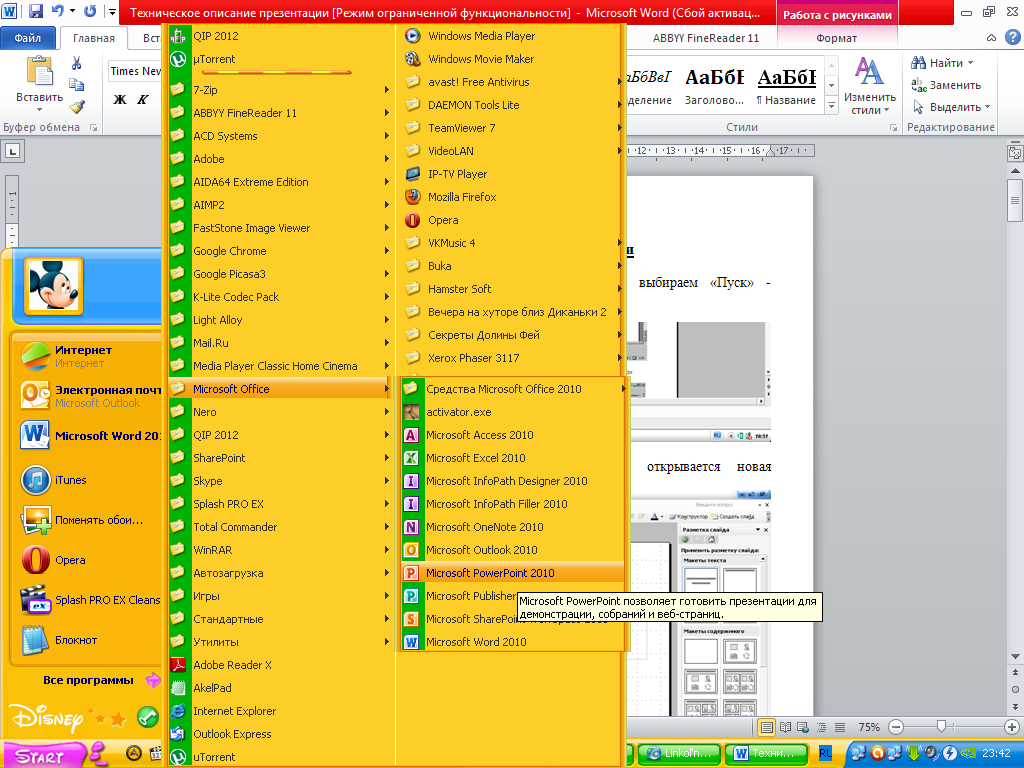Click the Mickey Mouse user picture

click(54, 286)
